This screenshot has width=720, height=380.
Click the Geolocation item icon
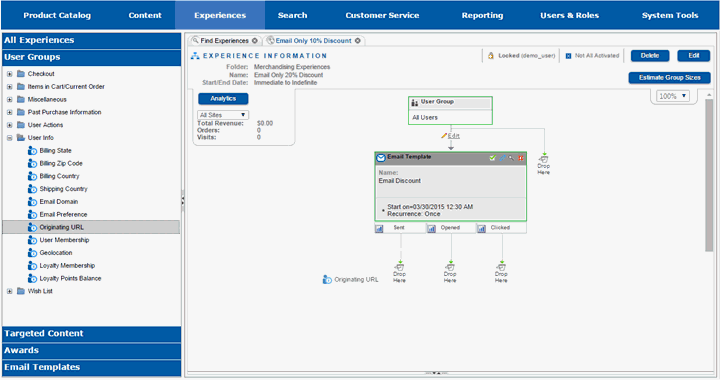(32, 253)
